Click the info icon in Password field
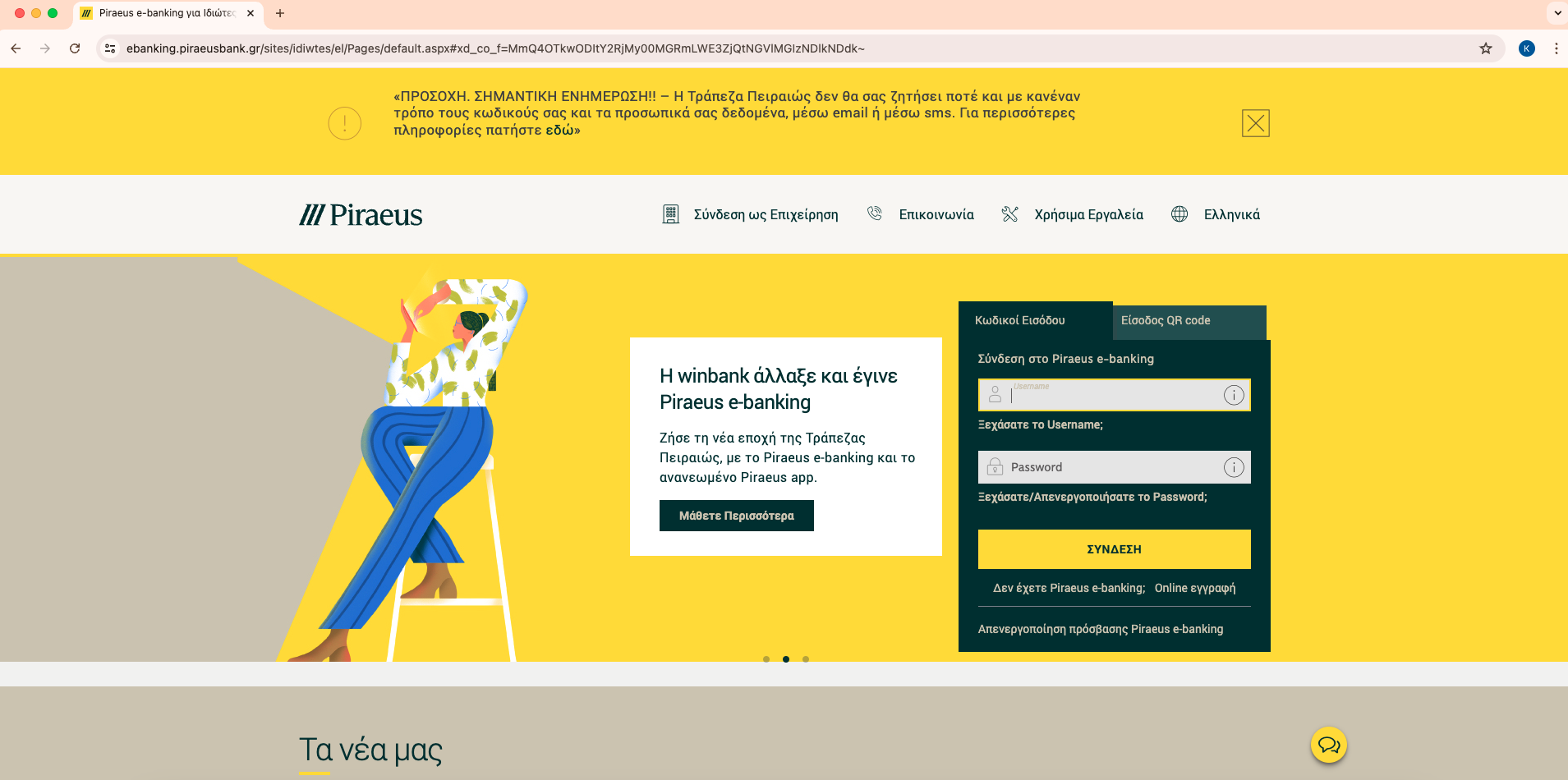Viewport: 1568px width, 780px height. (1234, 467)
